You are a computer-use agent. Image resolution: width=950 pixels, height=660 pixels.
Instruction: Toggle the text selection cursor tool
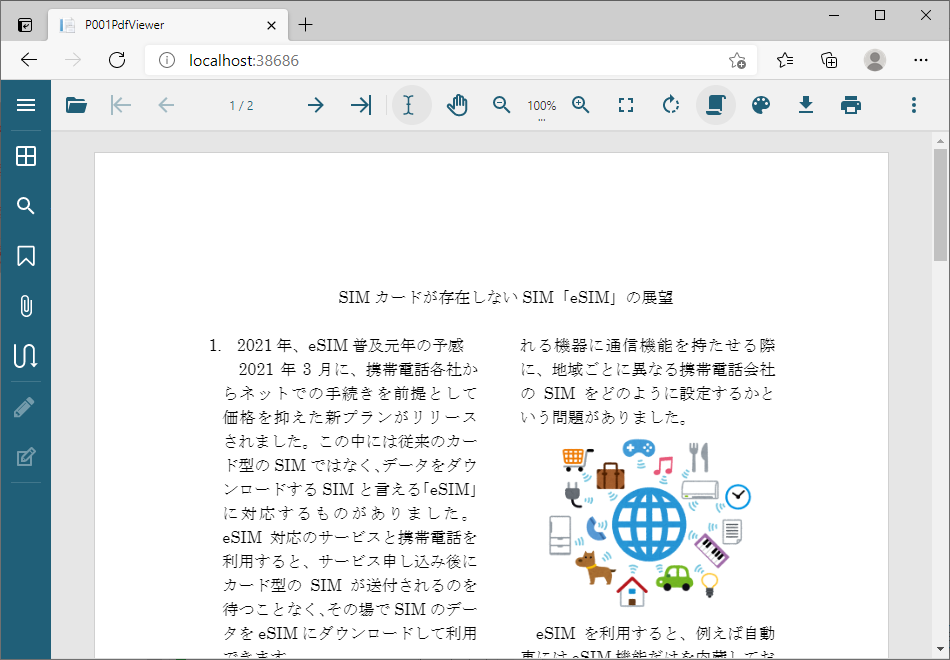[410, 105]
